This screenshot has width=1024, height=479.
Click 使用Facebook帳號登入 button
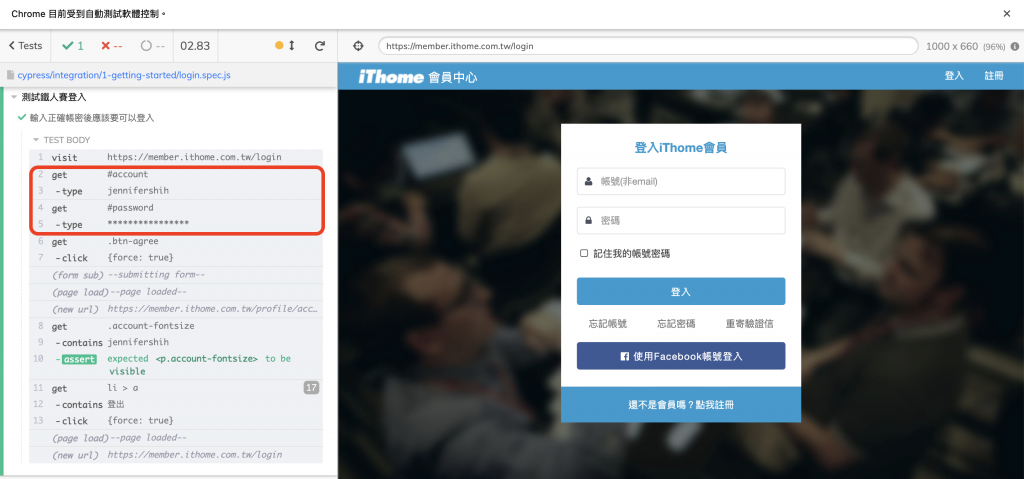(680, 356)
